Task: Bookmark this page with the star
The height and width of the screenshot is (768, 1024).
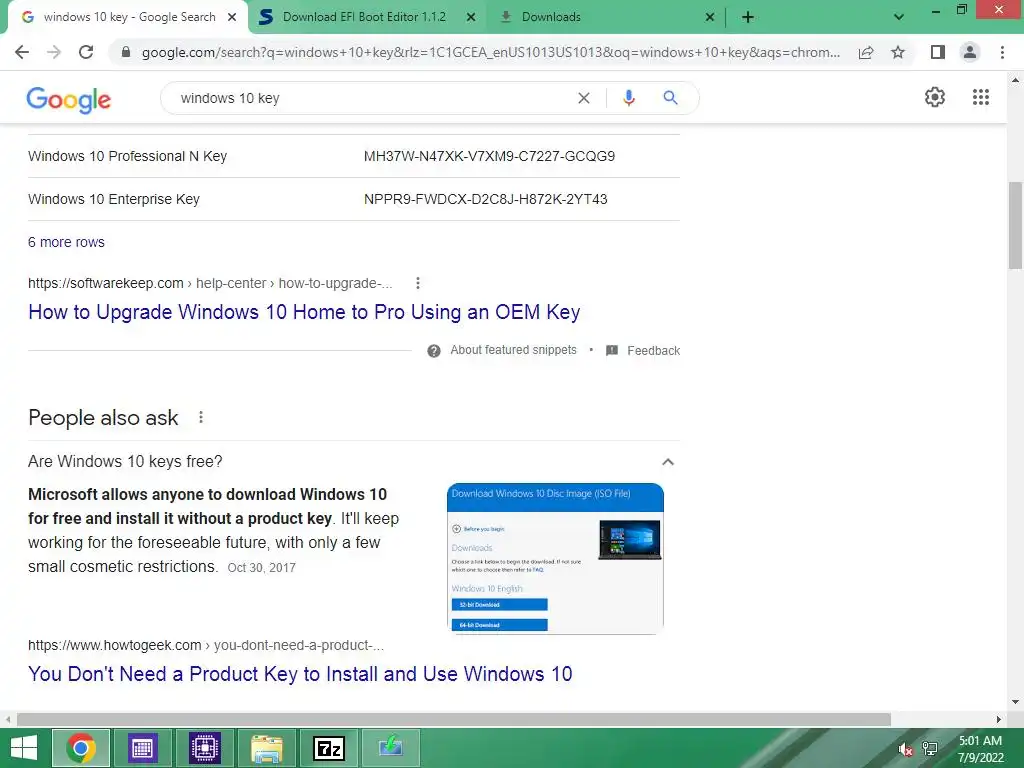Action: [x=898, y=52]
